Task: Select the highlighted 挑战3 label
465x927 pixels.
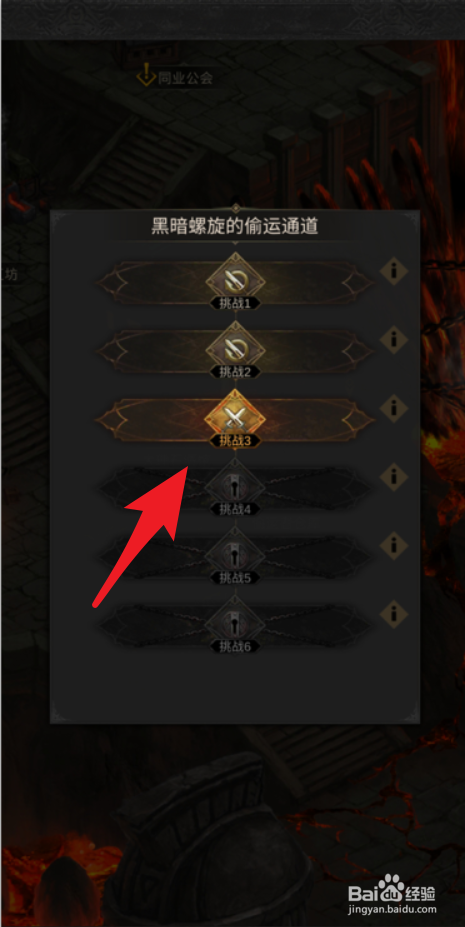Action: tap(235, 440)
